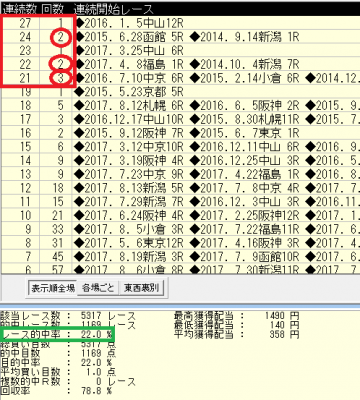The width and height of the screenshot is (360, 400).
Task: Select race 2014.10.4 新潟 7R
Action: click(x=245, y=64)
